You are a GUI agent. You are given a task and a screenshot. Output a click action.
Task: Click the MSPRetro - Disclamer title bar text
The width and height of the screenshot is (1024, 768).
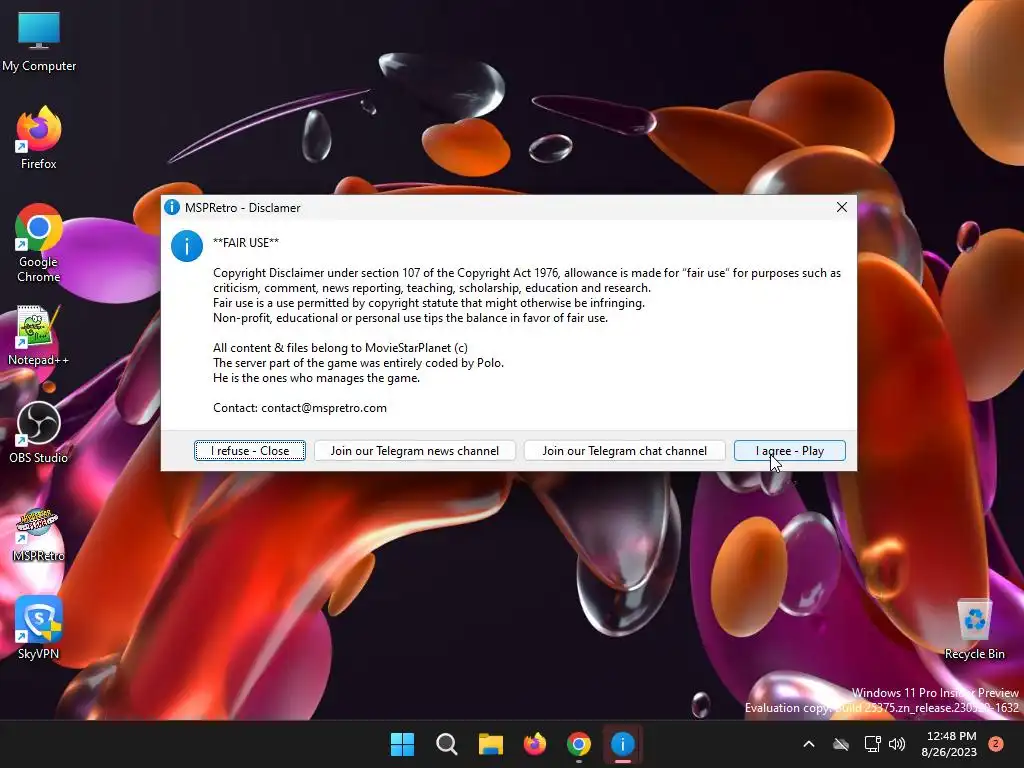(x=242, y=207)
